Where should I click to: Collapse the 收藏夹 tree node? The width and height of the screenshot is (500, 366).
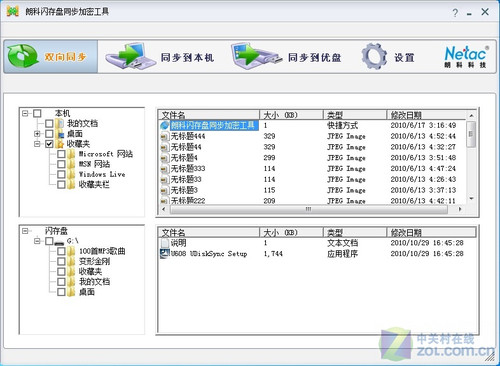pos(37,144)
